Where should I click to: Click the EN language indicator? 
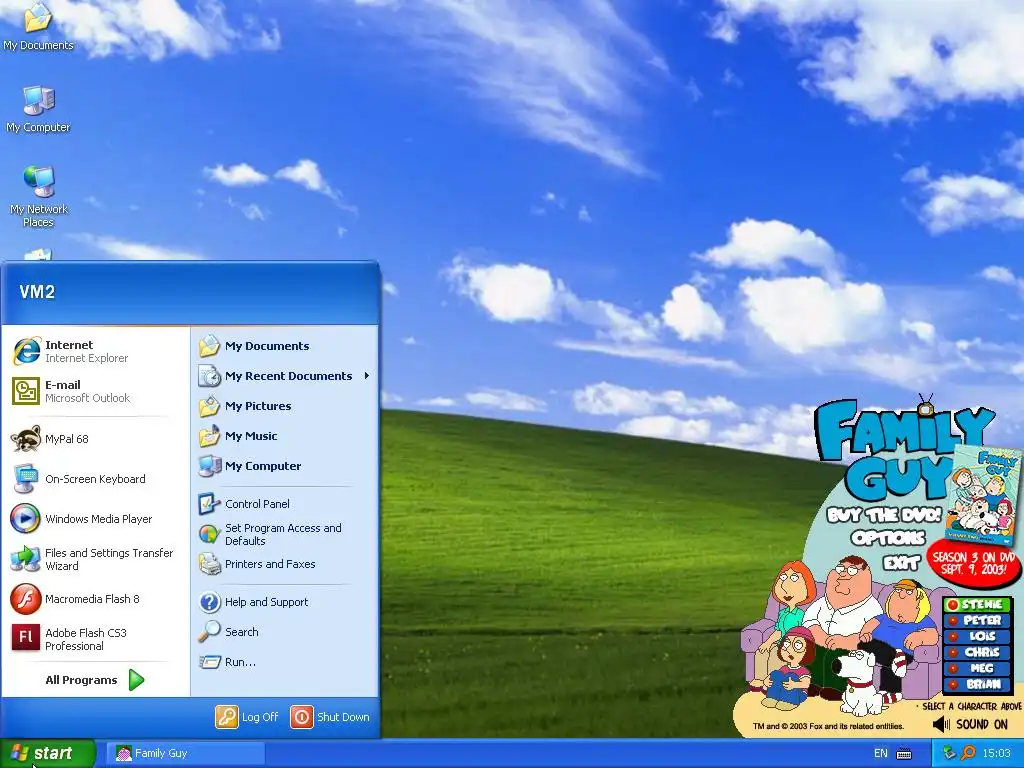click(880, 754)
